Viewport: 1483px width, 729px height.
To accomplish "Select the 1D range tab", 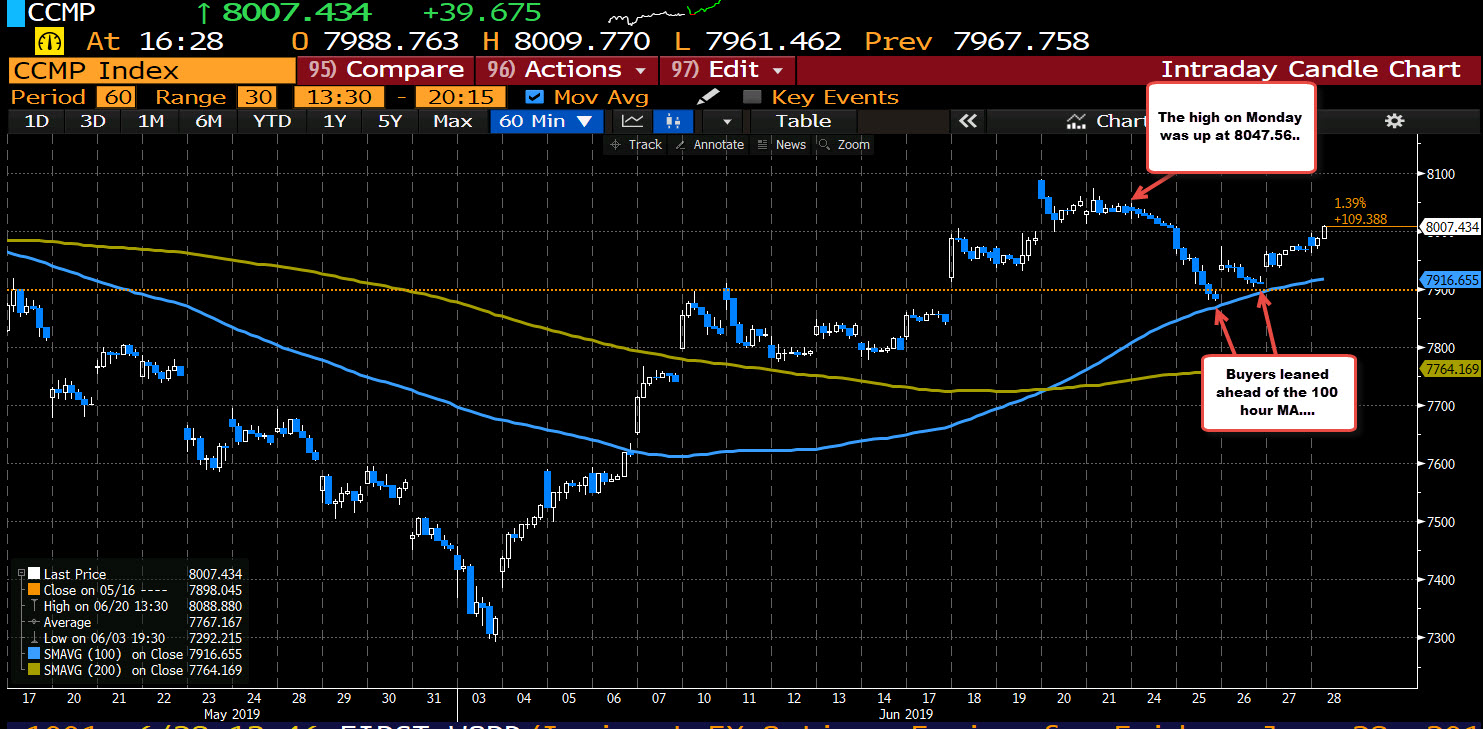I will (37, 121).
